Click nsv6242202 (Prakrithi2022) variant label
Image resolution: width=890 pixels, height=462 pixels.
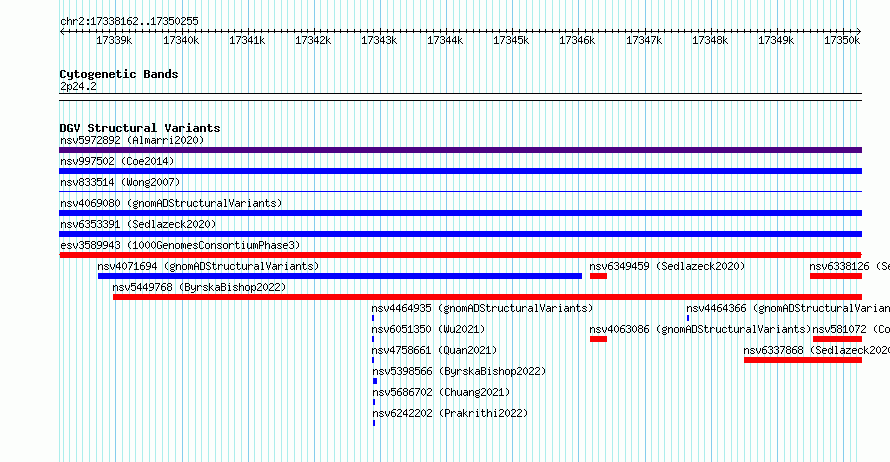click(x=450, y=413)
